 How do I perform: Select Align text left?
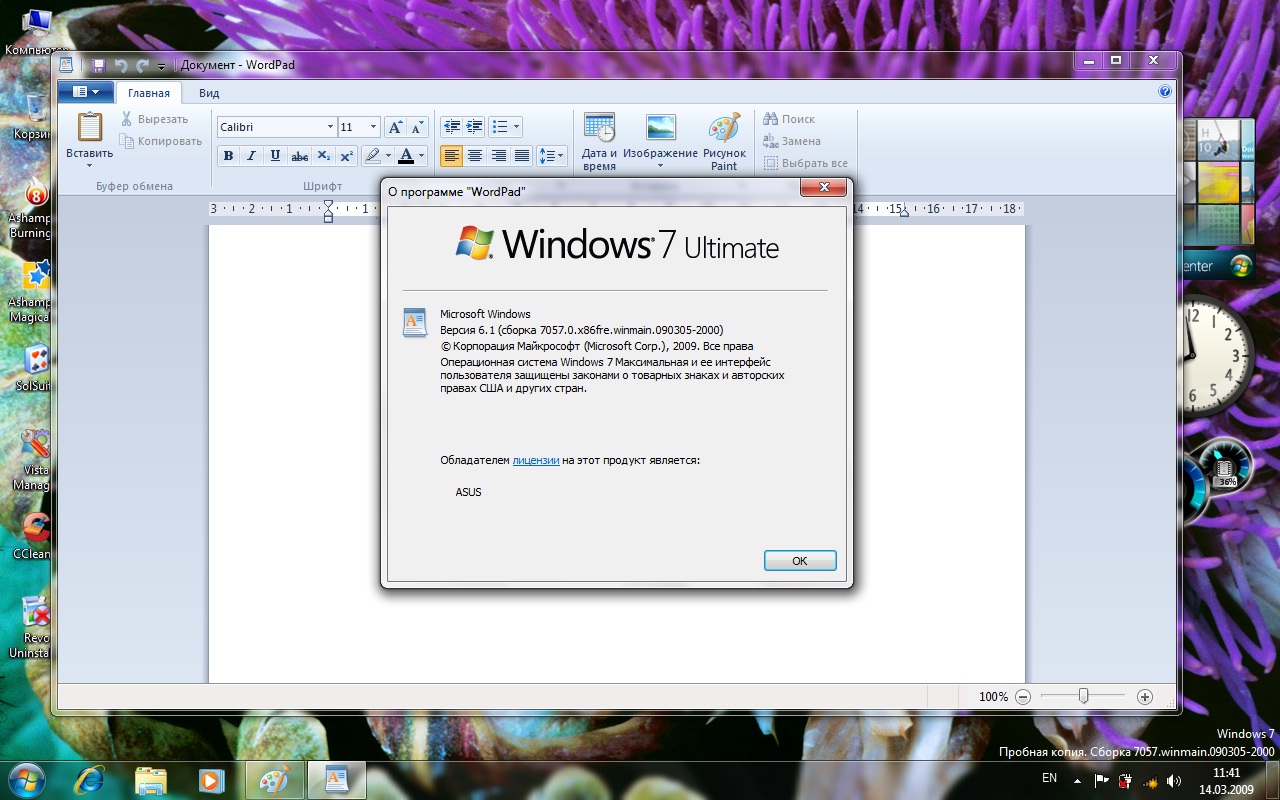pos(452,155)
